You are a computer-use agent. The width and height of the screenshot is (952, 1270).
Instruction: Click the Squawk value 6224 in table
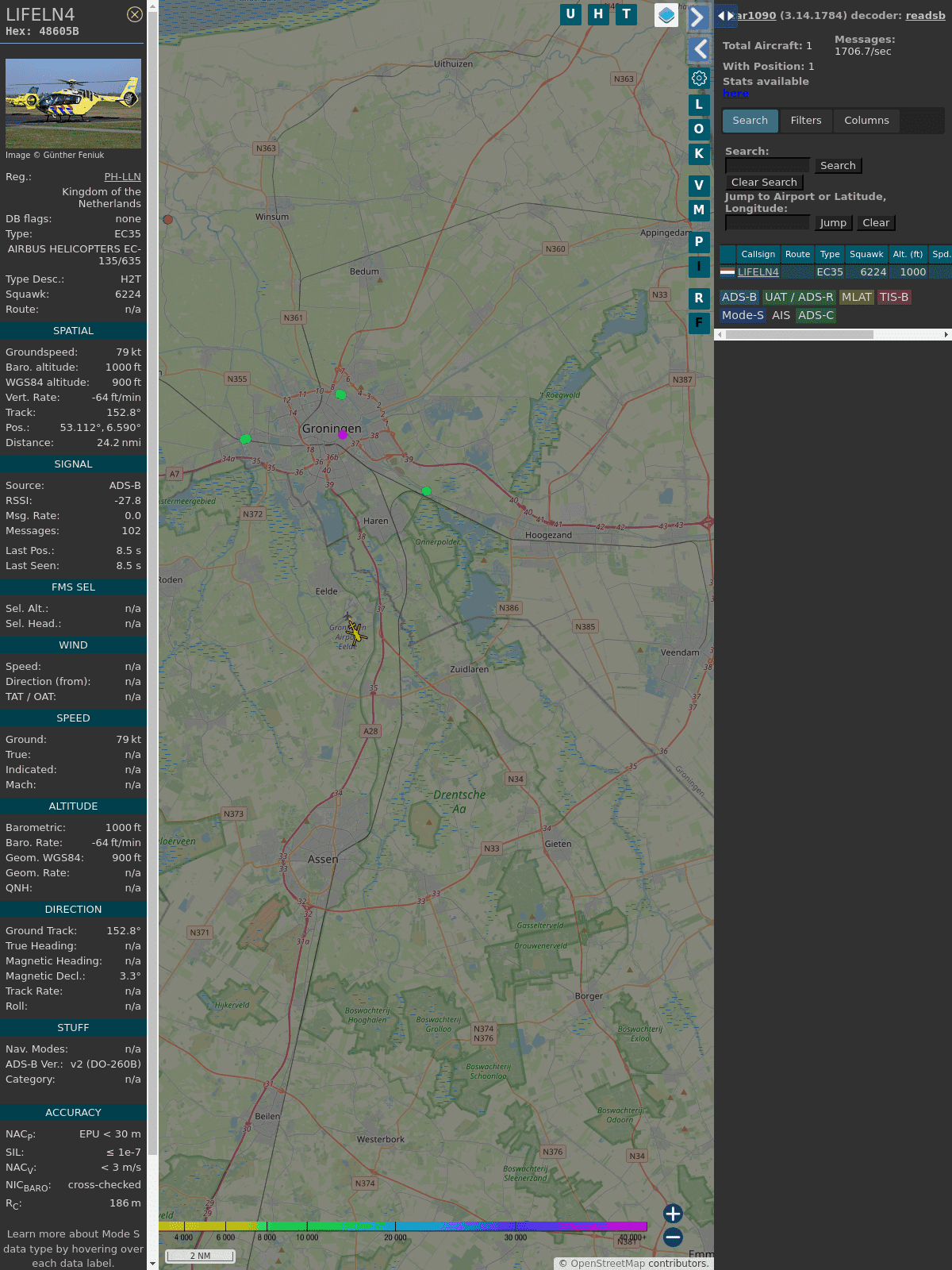click(873, 272)
